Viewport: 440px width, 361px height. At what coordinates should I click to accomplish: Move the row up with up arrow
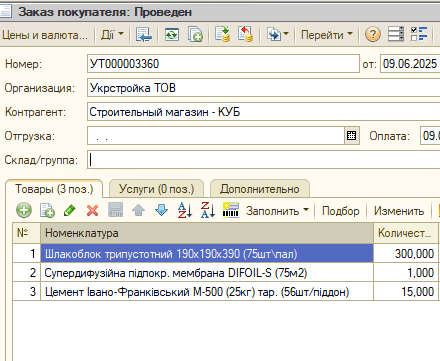pyautogui.click(x=138, y=210)
